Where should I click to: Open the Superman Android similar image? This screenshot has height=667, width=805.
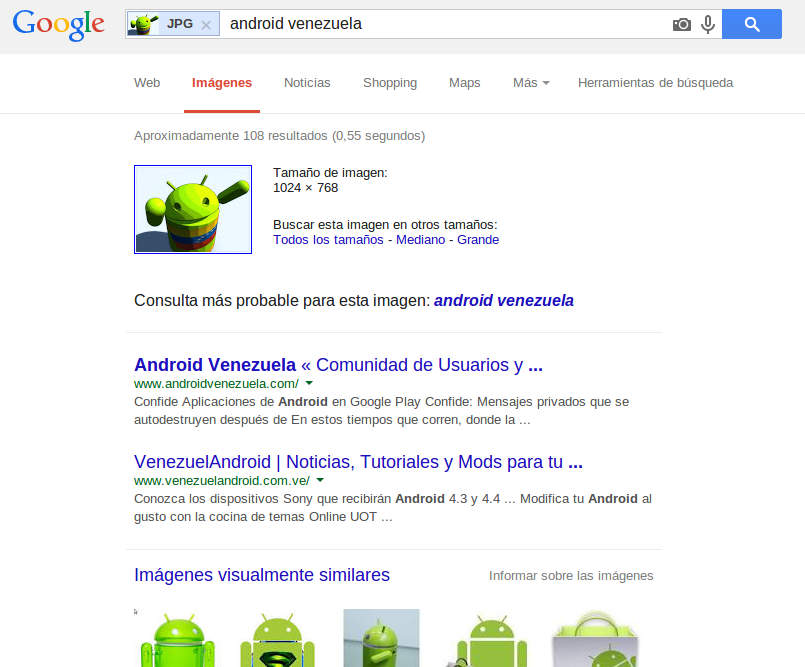click(x=277, y=638)
